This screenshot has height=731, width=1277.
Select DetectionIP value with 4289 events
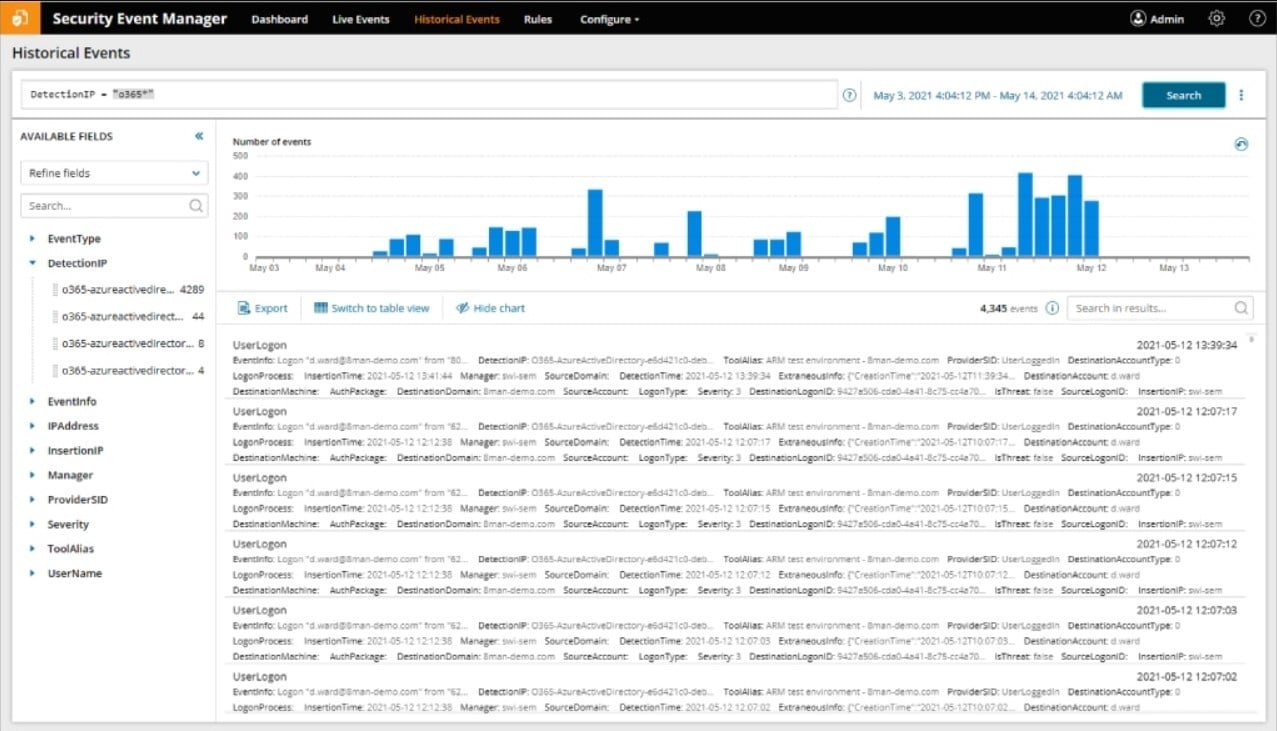click(x=128, y=289)
